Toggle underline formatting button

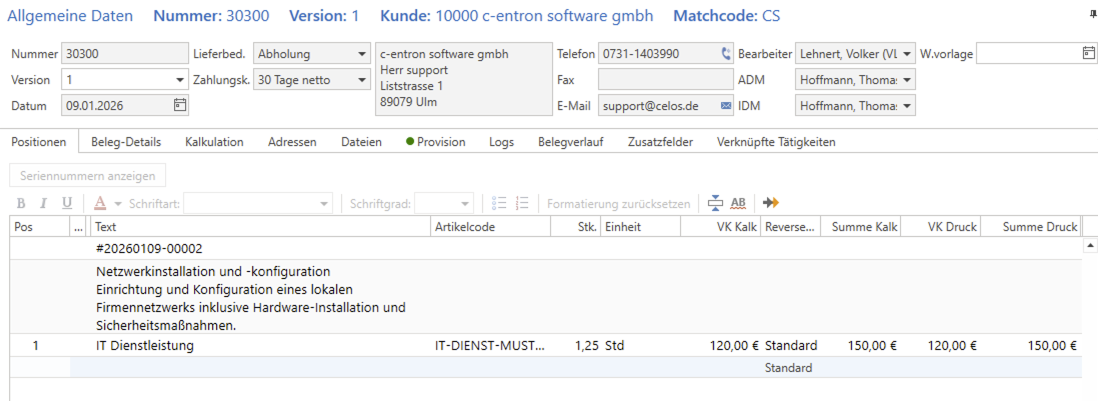pos(67,203)
